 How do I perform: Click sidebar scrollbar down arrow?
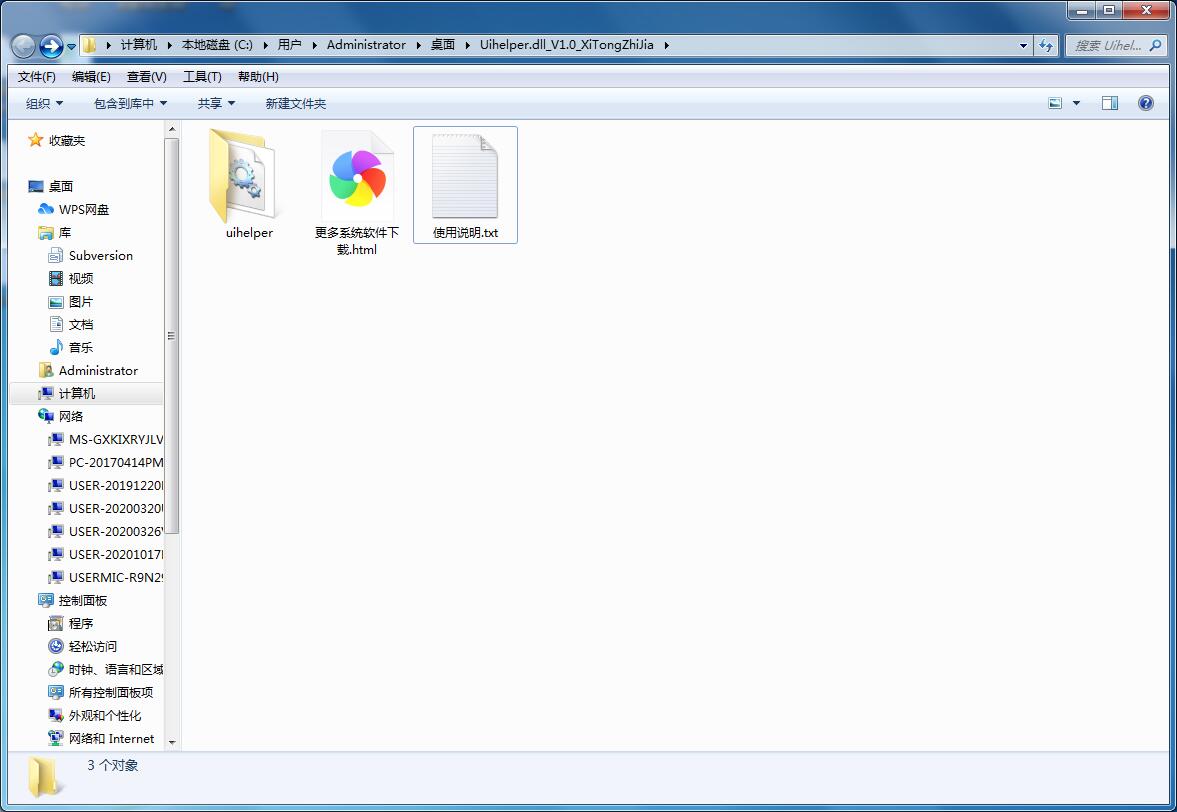click(172, 742)
